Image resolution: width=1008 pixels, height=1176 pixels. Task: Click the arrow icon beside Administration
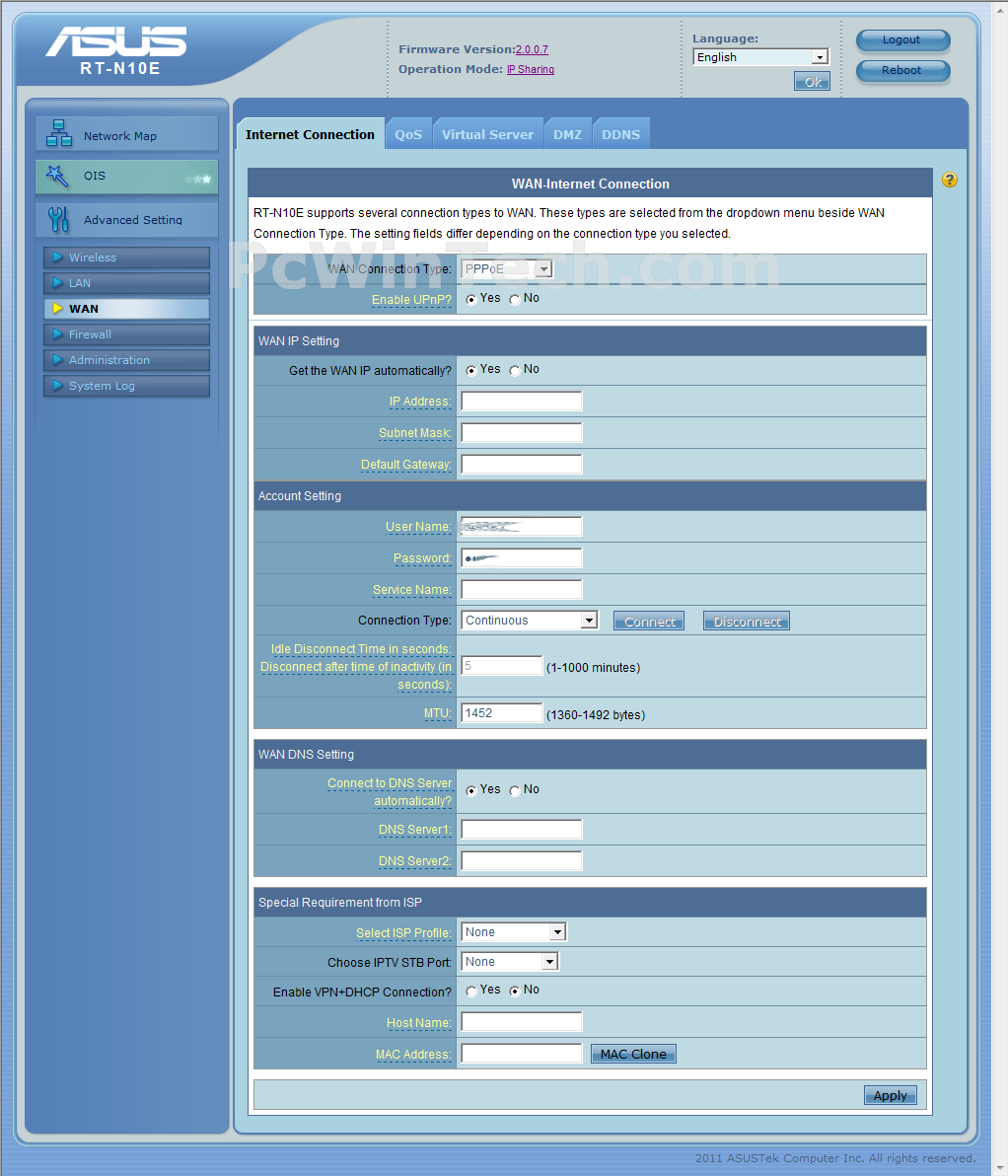pos(57,359)
